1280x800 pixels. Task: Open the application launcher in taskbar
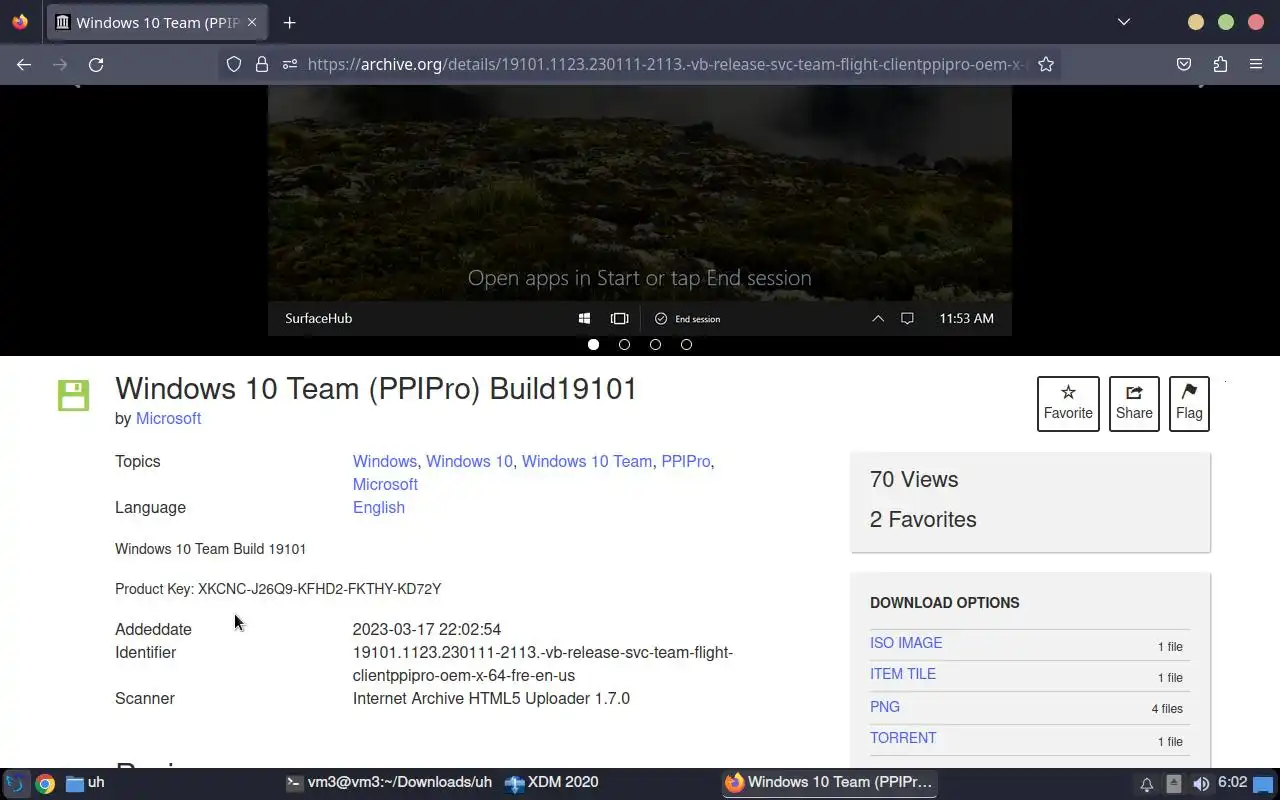16,783
